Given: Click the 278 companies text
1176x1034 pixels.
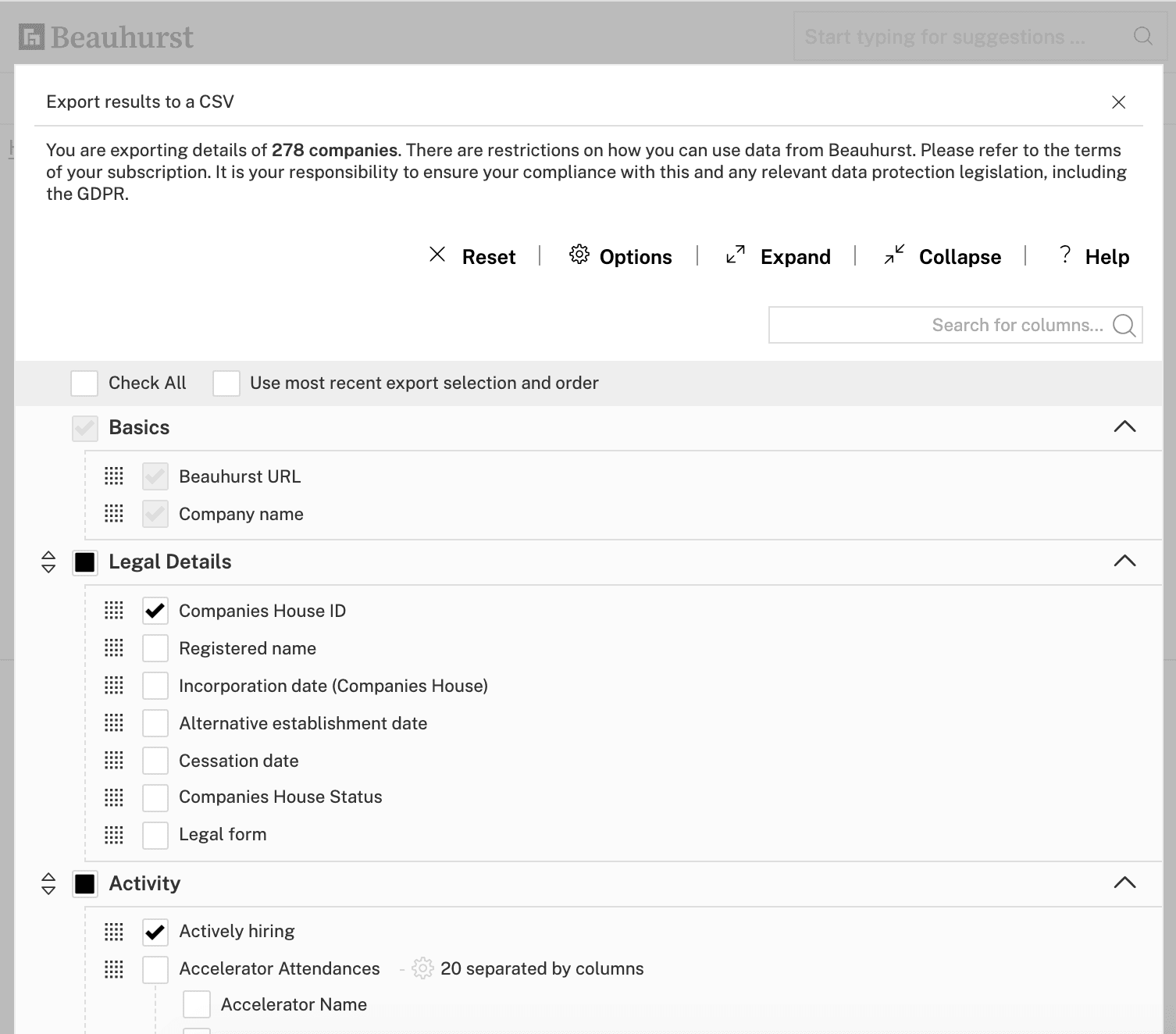Looking at the screenshot, I should 334,150.
